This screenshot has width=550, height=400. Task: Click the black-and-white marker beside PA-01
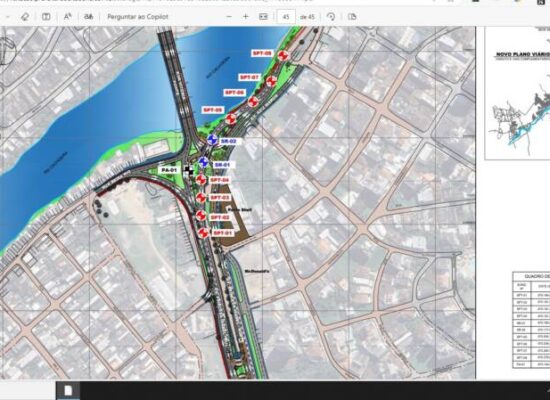pyautogui.click(x=189, y=171)
